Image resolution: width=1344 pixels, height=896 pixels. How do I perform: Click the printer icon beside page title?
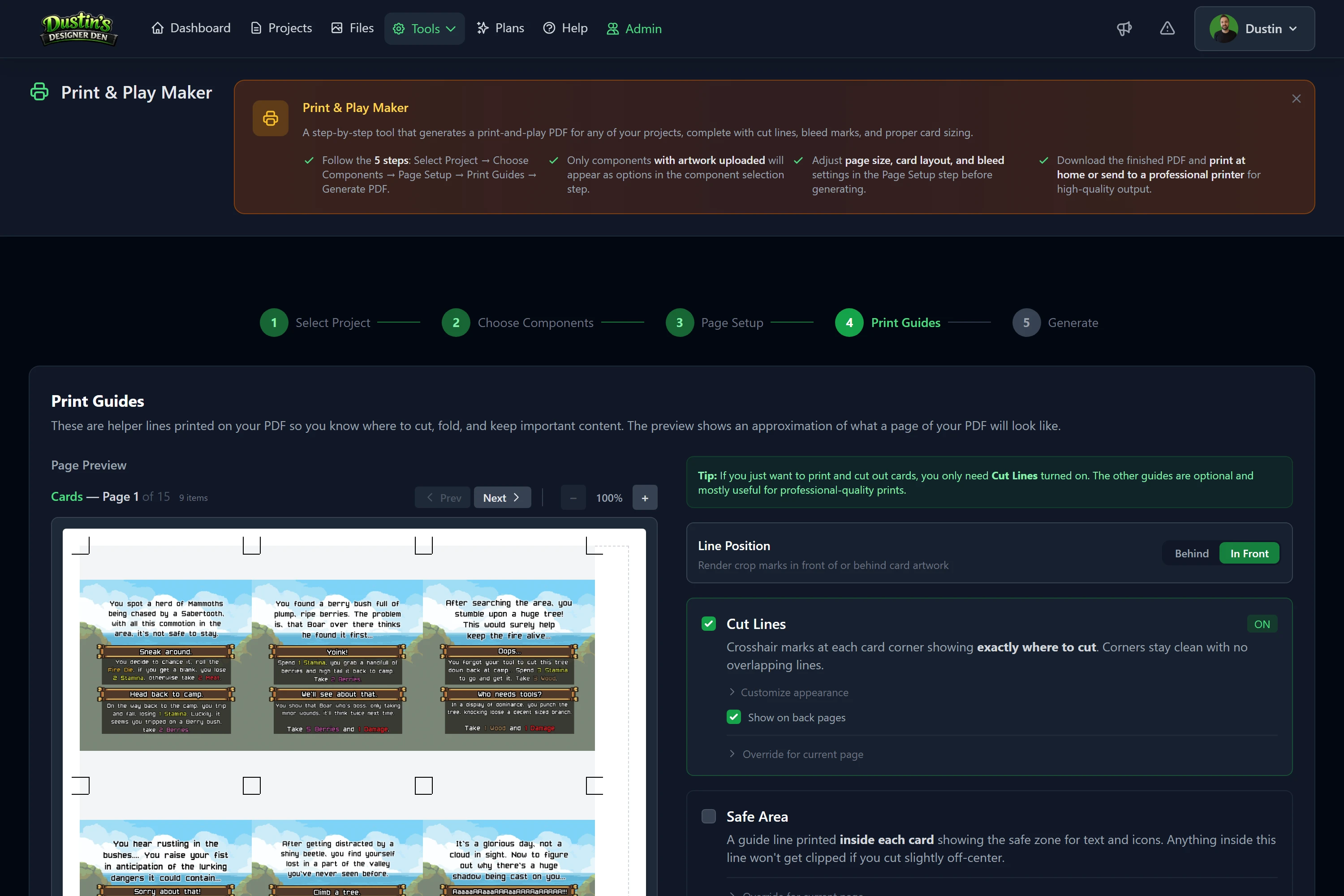pyautogui.click(x=39, y=92)
